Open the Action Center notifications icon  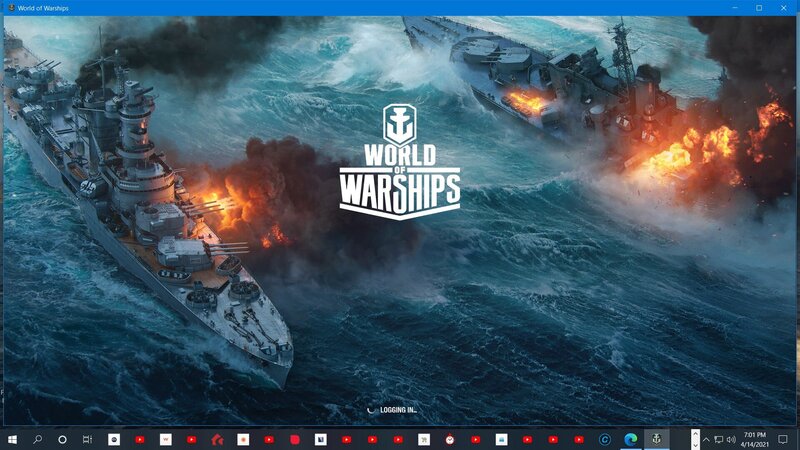pos(783,439)
